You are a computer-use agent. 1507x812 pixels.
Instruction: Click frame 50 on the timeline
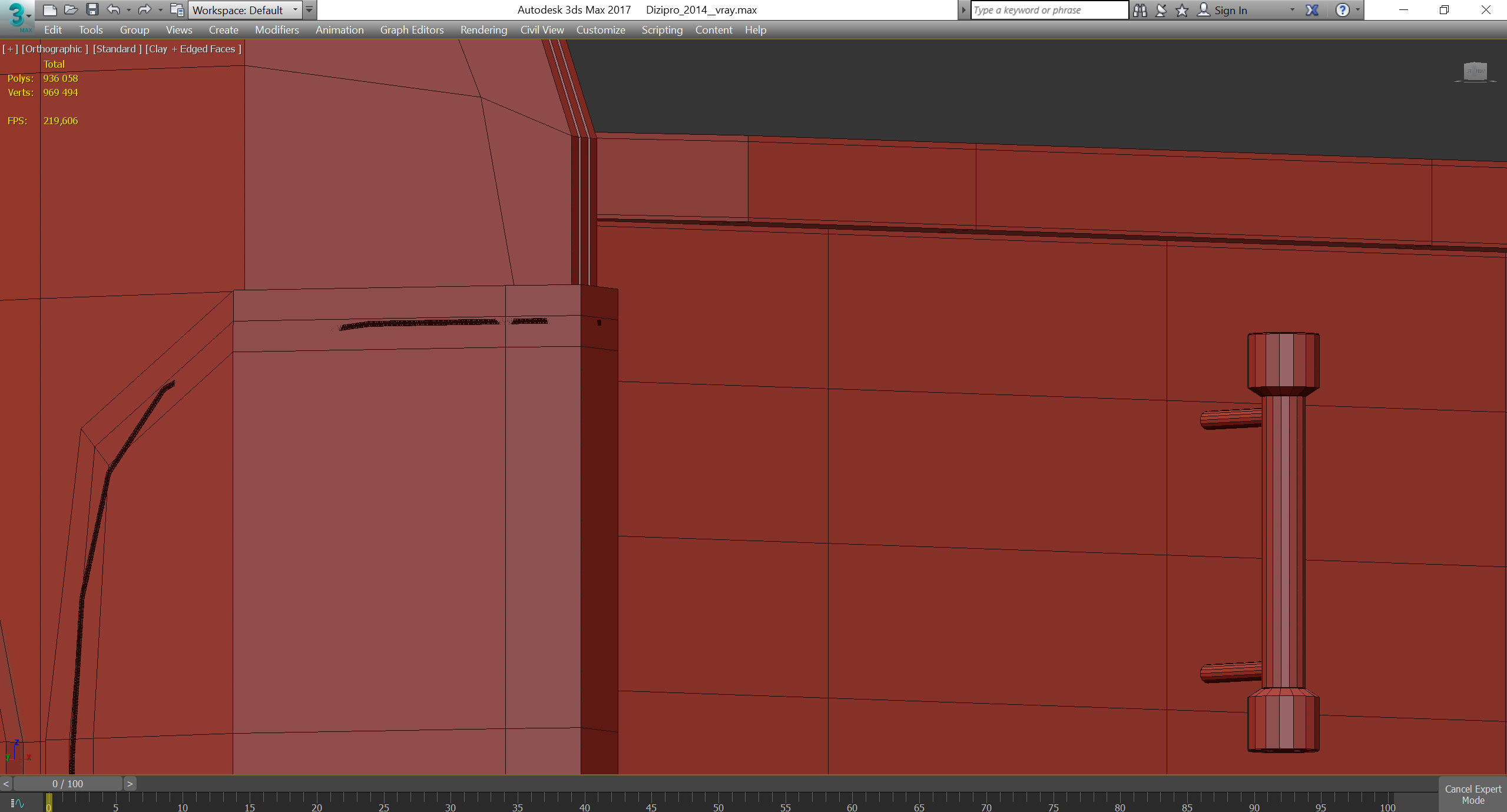point(718,801)
